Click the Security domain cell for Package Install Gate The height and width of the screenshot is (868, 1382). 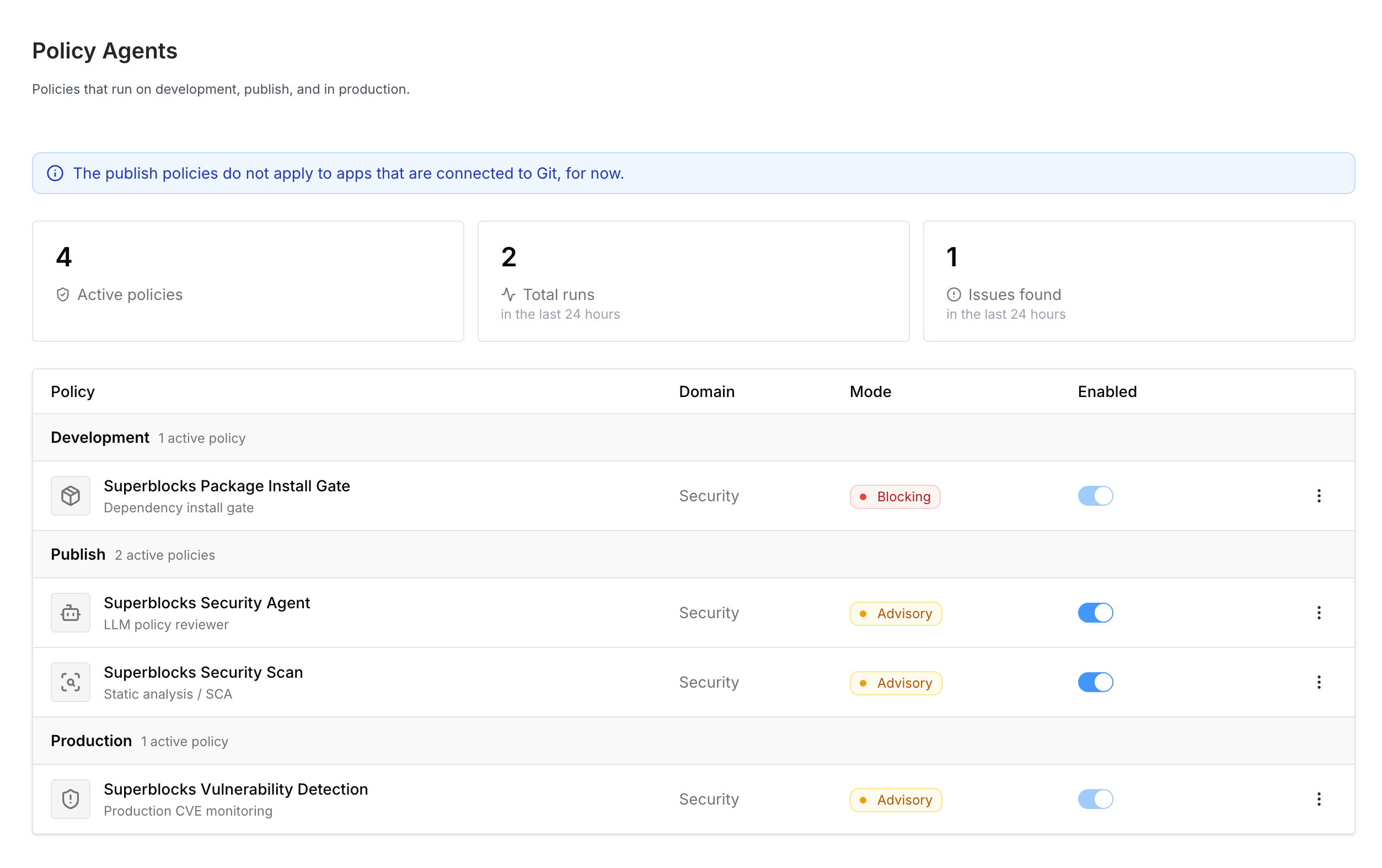(x=709, y=496)
